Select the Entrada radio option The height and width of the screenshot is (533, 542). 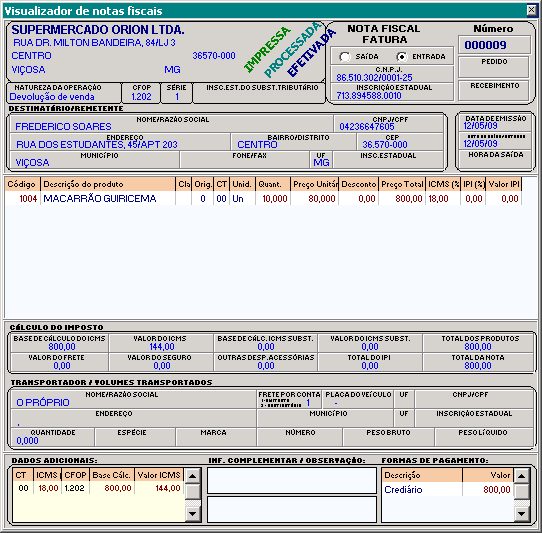coord(402,56)
